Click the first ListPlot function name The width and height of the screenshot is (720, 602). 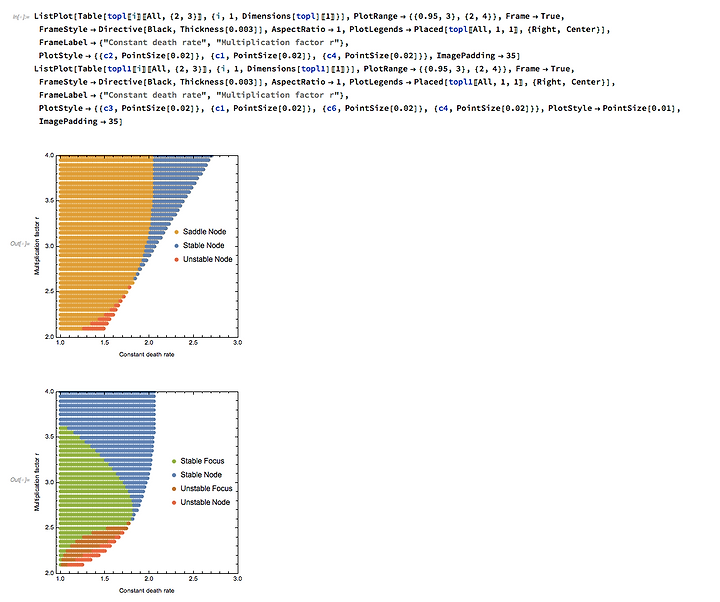(54, 16)
